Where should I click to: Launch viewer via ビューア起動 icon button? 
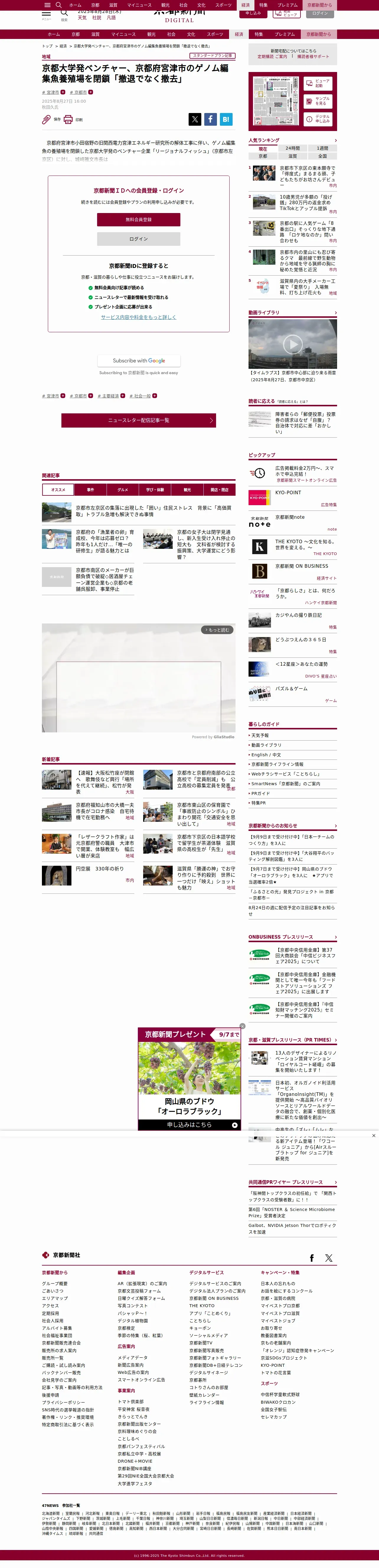tap(318, 84)
